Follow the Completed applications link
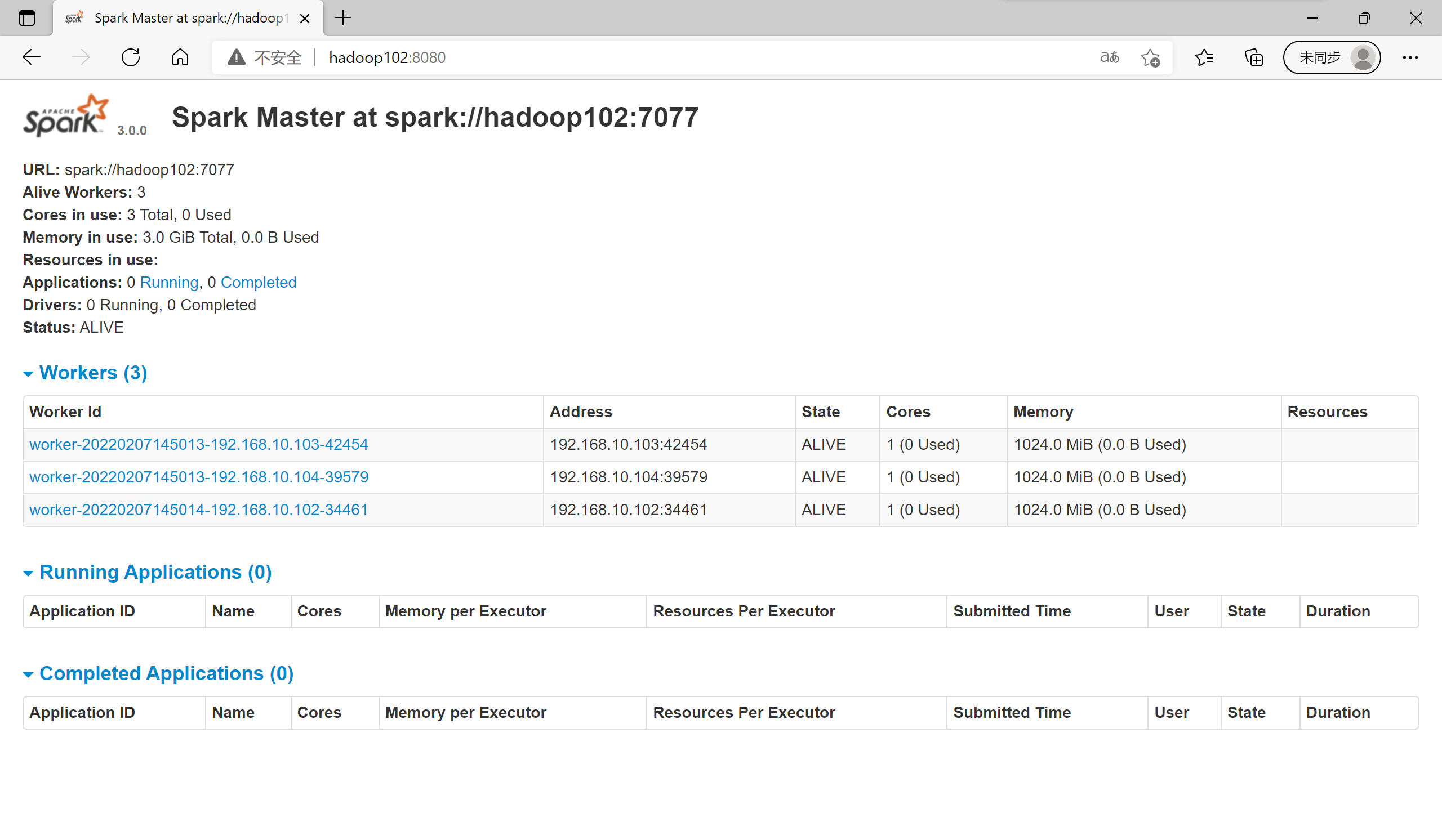 pos(258,283)
